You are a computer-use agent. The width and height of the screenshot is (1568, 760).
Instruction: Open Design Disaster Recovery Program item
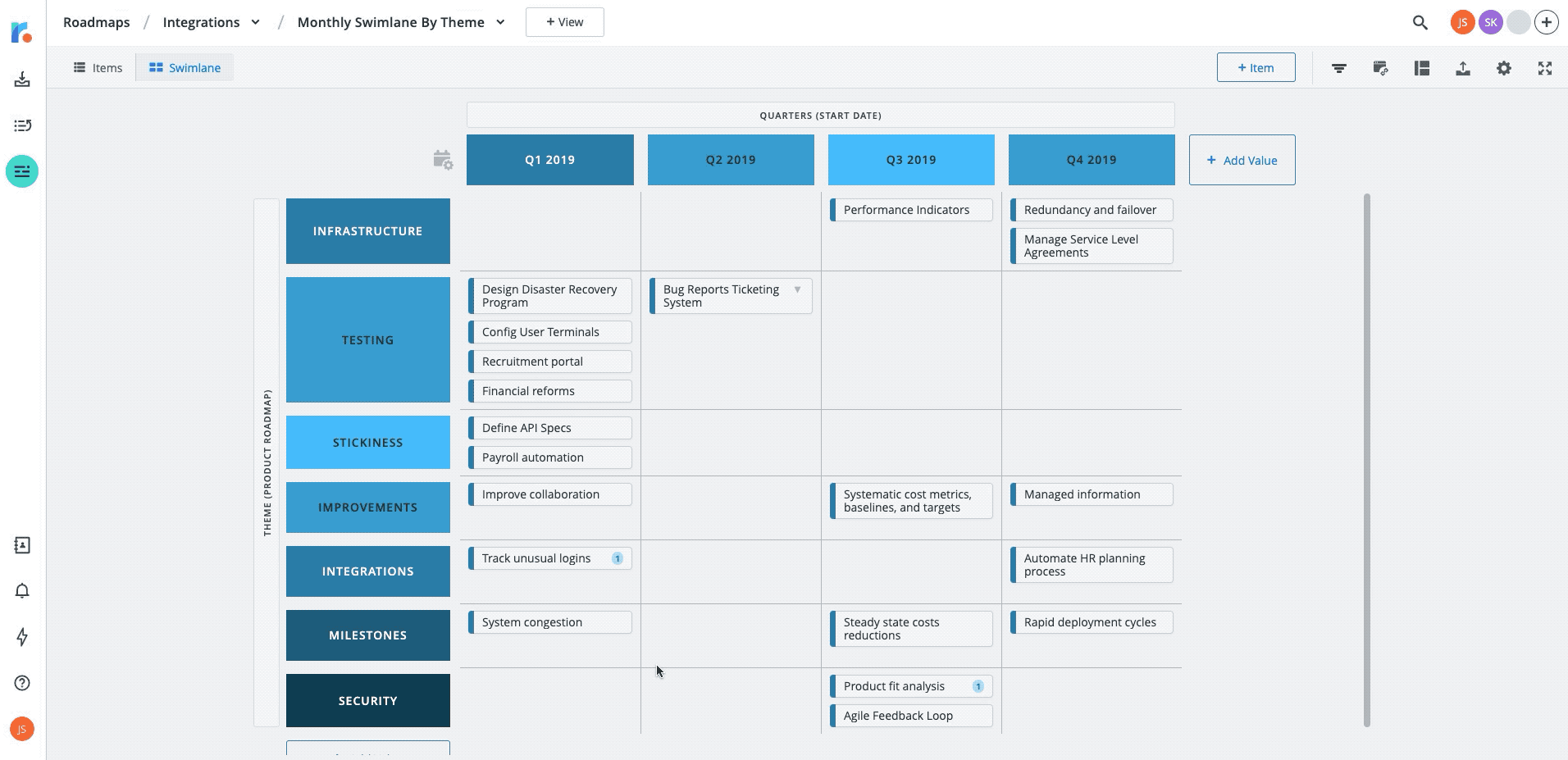(550, 296)
